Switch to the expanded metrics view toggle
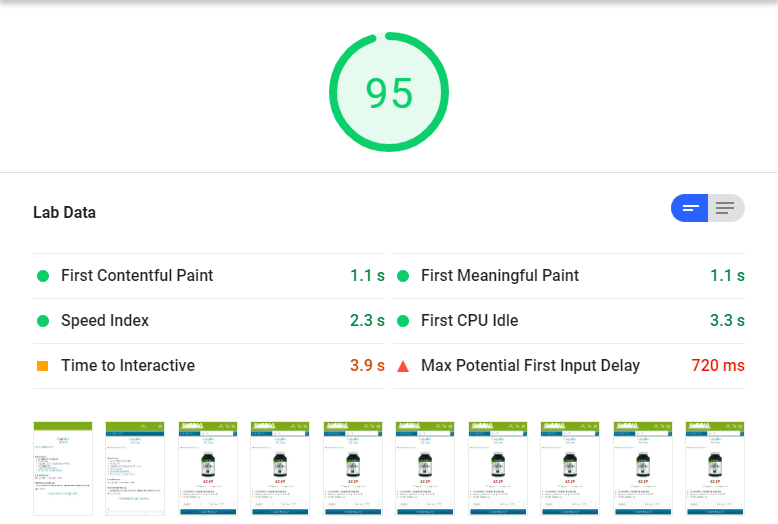Image resolution: width=778 pixels, height=524 pixels. tap(726, 208)
